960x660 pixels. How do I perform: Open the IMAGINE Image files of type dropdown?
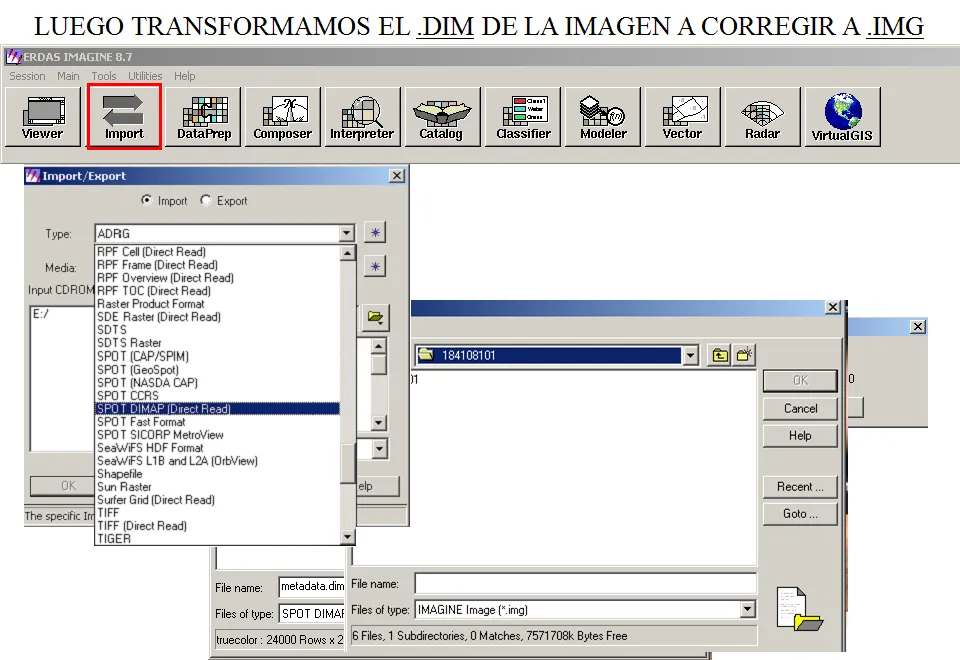pos(748,609)
